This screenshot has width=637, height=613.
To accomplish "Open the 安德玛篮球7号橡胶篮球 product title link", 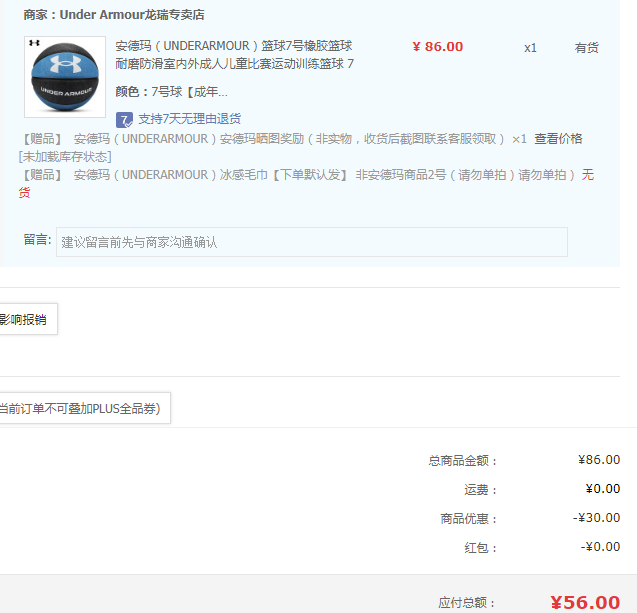I will click(x=234, y=55).
